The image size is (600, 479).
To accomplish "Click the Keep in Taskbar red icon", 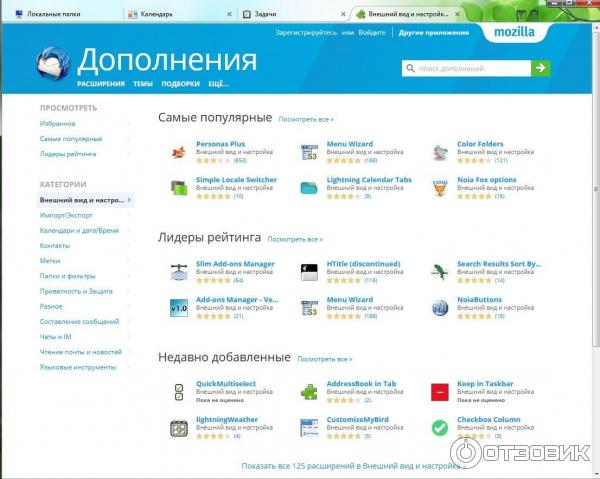I will tap(440, 391).
